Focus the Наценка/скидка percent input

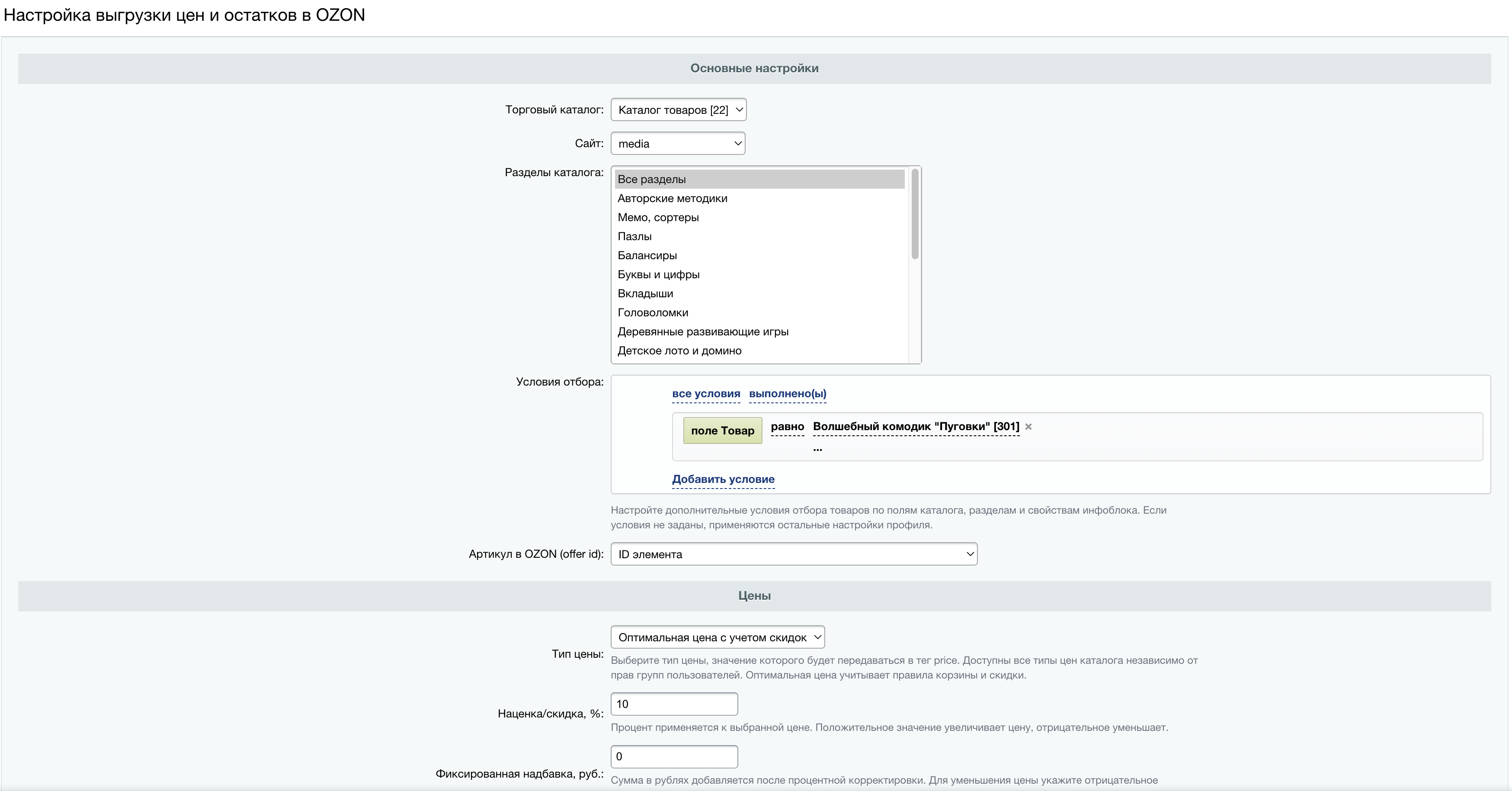point(674,704)
